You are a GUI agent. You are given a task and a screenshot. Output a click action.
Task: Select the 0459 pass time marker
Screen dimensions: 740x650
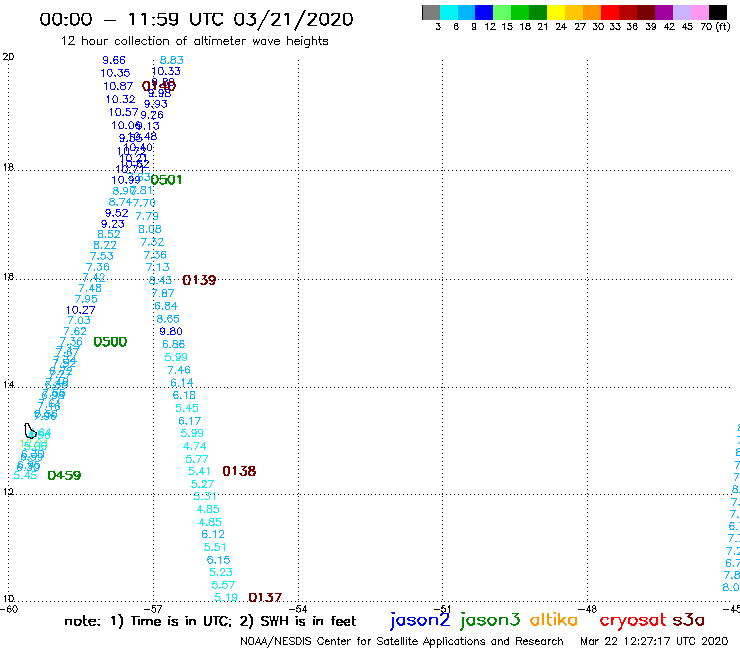click(64, 475)
